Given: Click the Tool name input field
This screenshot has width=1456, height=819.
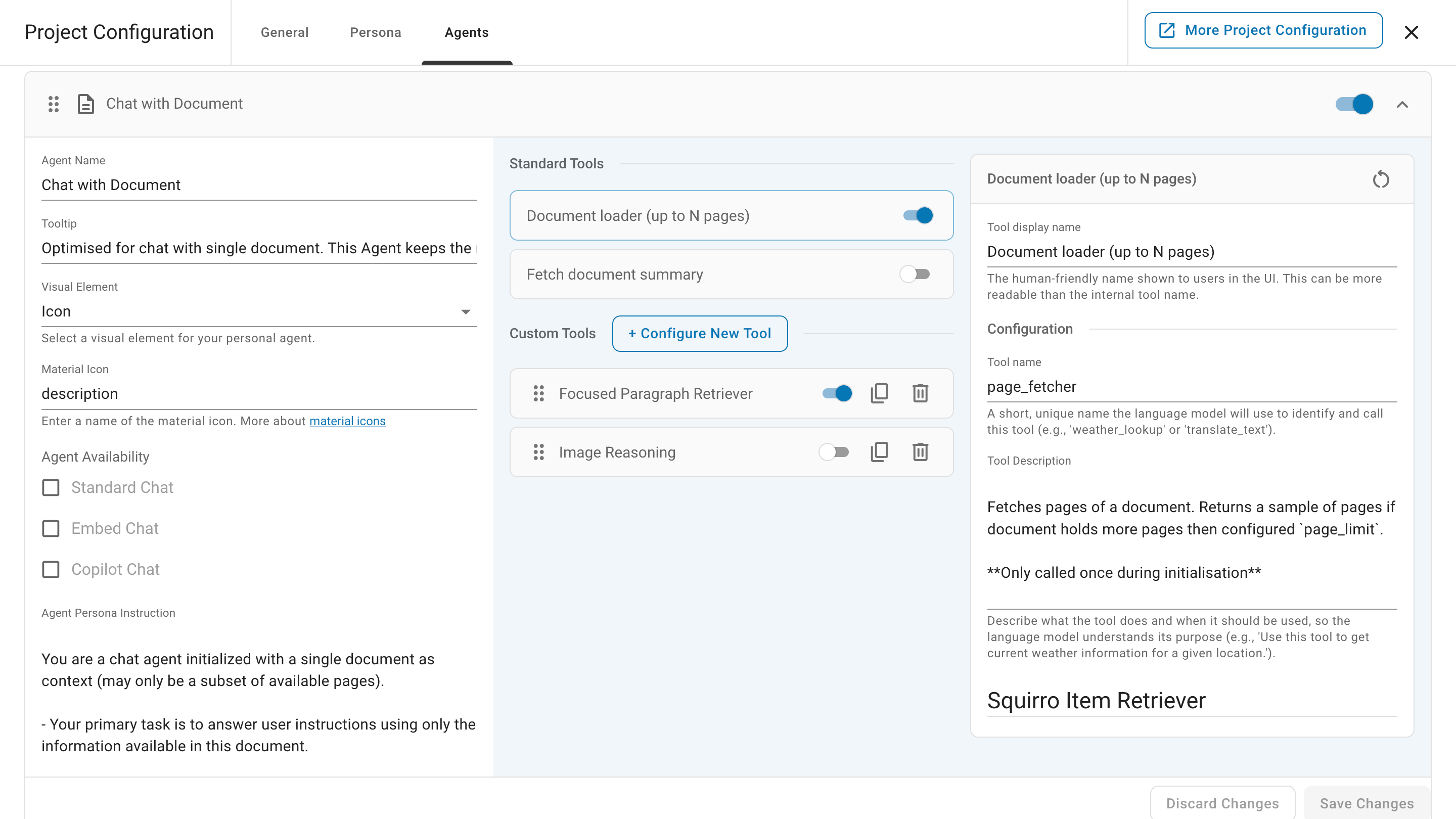Looking at the screenshot, I should coord(1192,387).
